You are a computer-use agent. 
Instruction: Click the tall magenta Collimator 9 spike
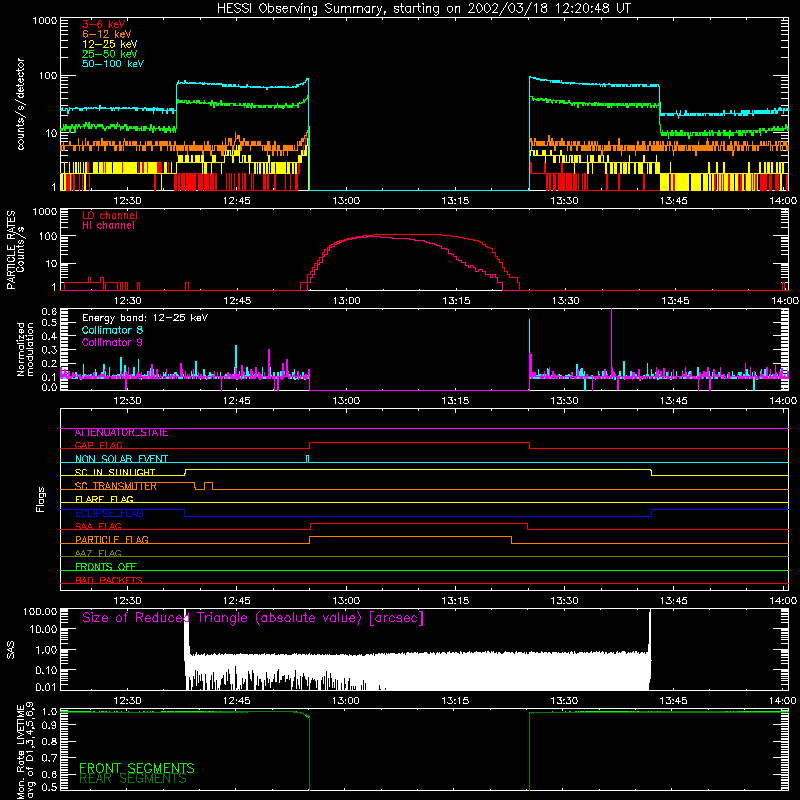(611, 342)
